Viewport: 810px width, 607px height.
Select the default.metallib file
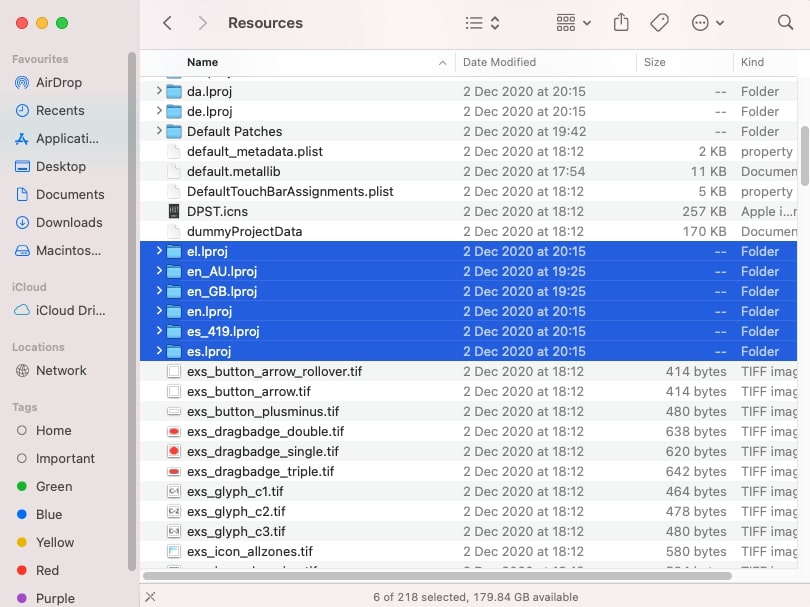pos(468,172)
